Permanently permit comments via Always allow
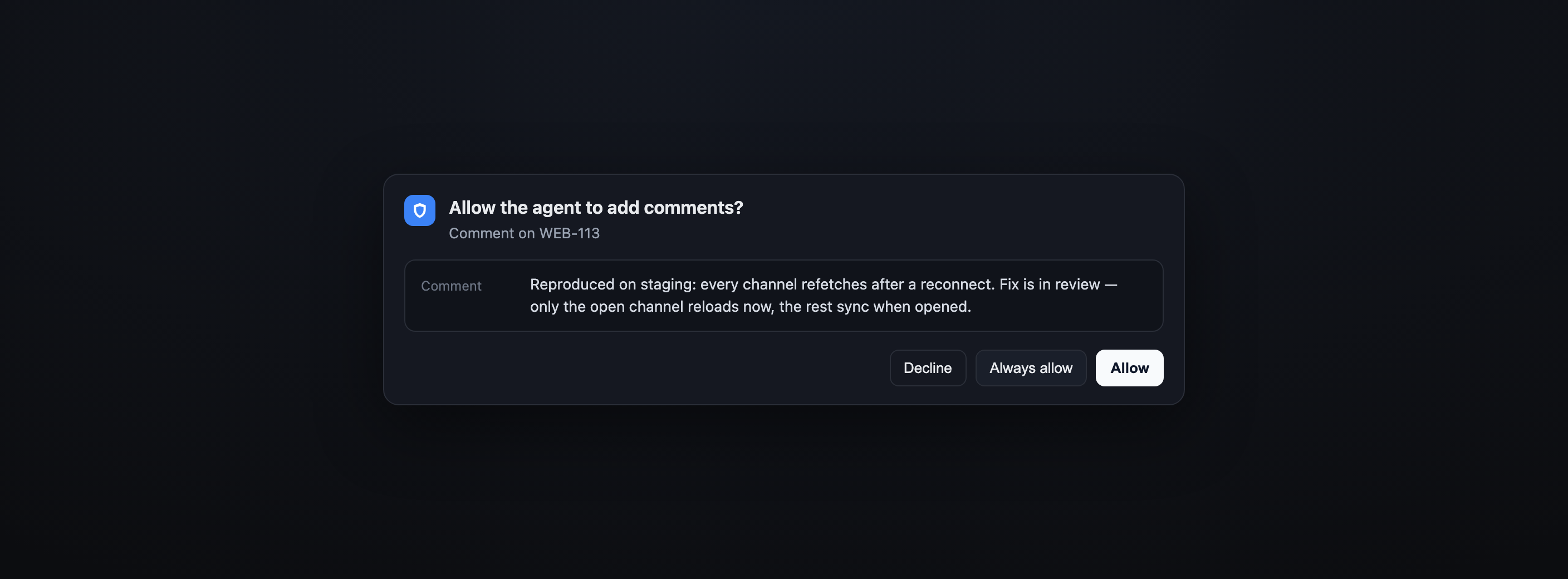 pos(1031,368)
